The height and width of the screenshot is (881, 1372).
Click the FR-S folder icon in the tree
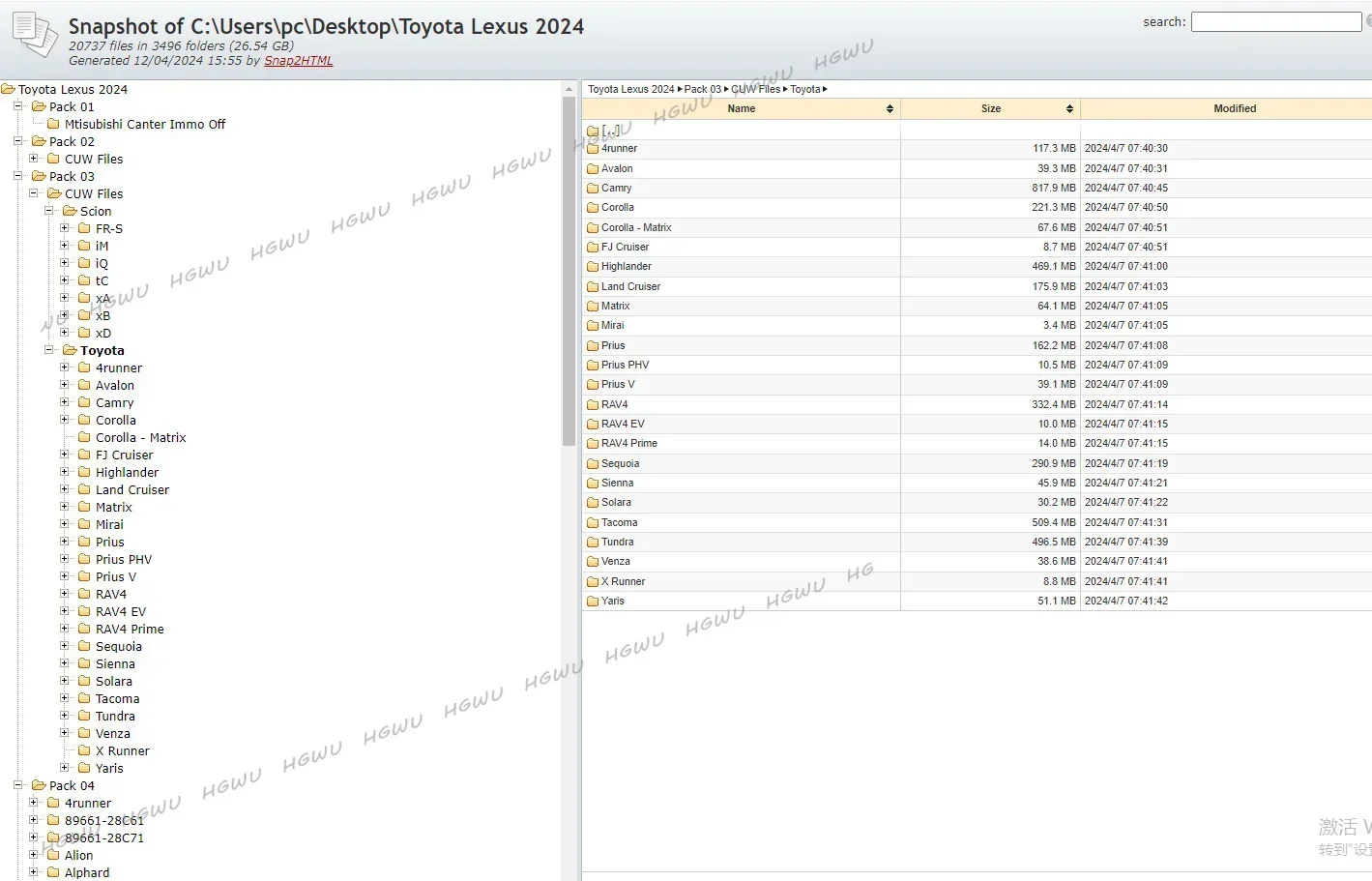click(x=84, y=228)
